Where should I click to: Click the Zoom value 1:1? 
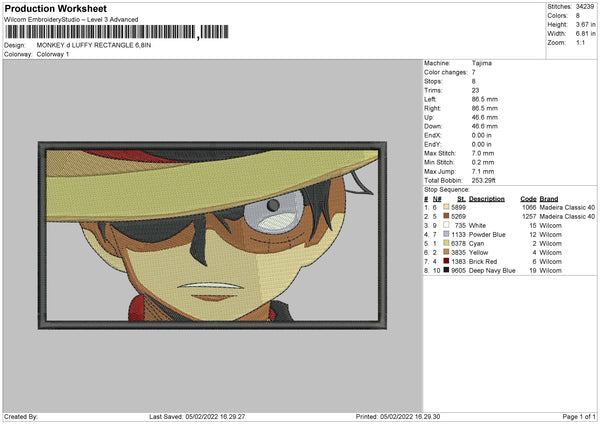(580, 42)
